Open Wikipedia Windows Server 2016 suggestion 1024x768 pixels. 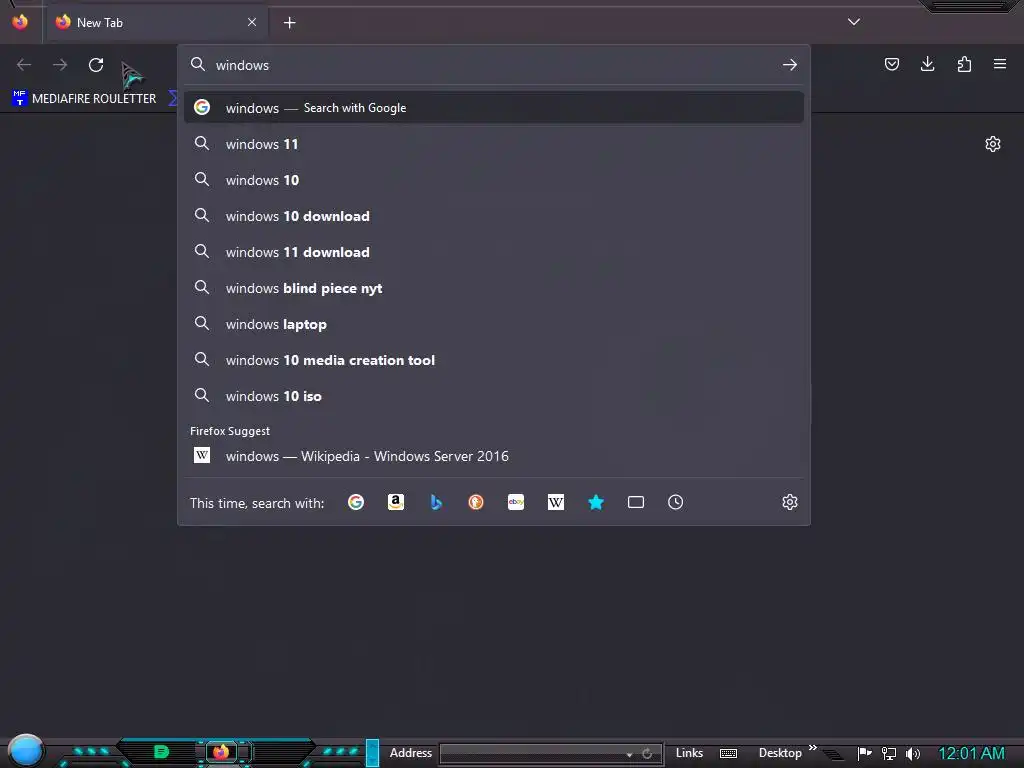(494, 456)
